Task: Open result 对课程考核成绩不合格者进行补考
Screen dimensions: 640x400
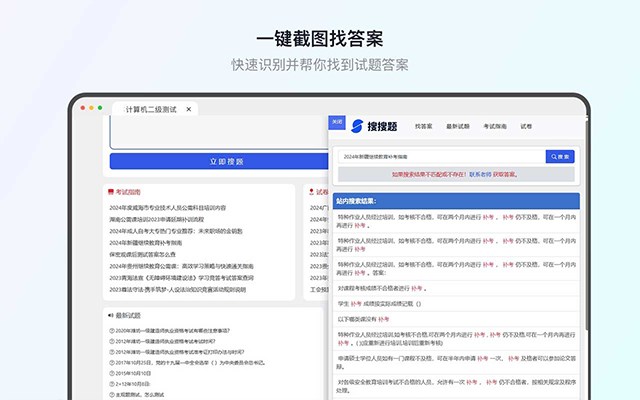Action: pos(456,288)
